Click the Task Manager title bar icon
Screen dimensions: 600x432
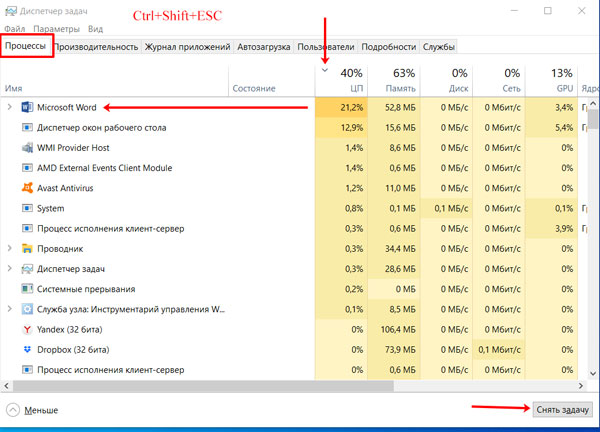10,11
